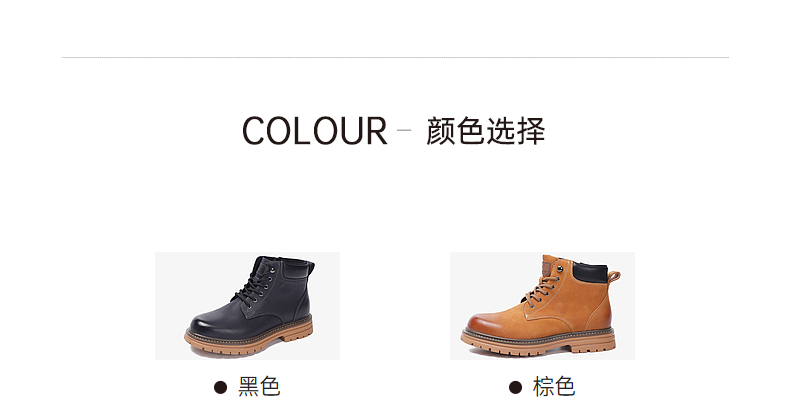Click the dotted divider line at top
790x400 pixels.
pyautogui.click(x=396, y=57)
